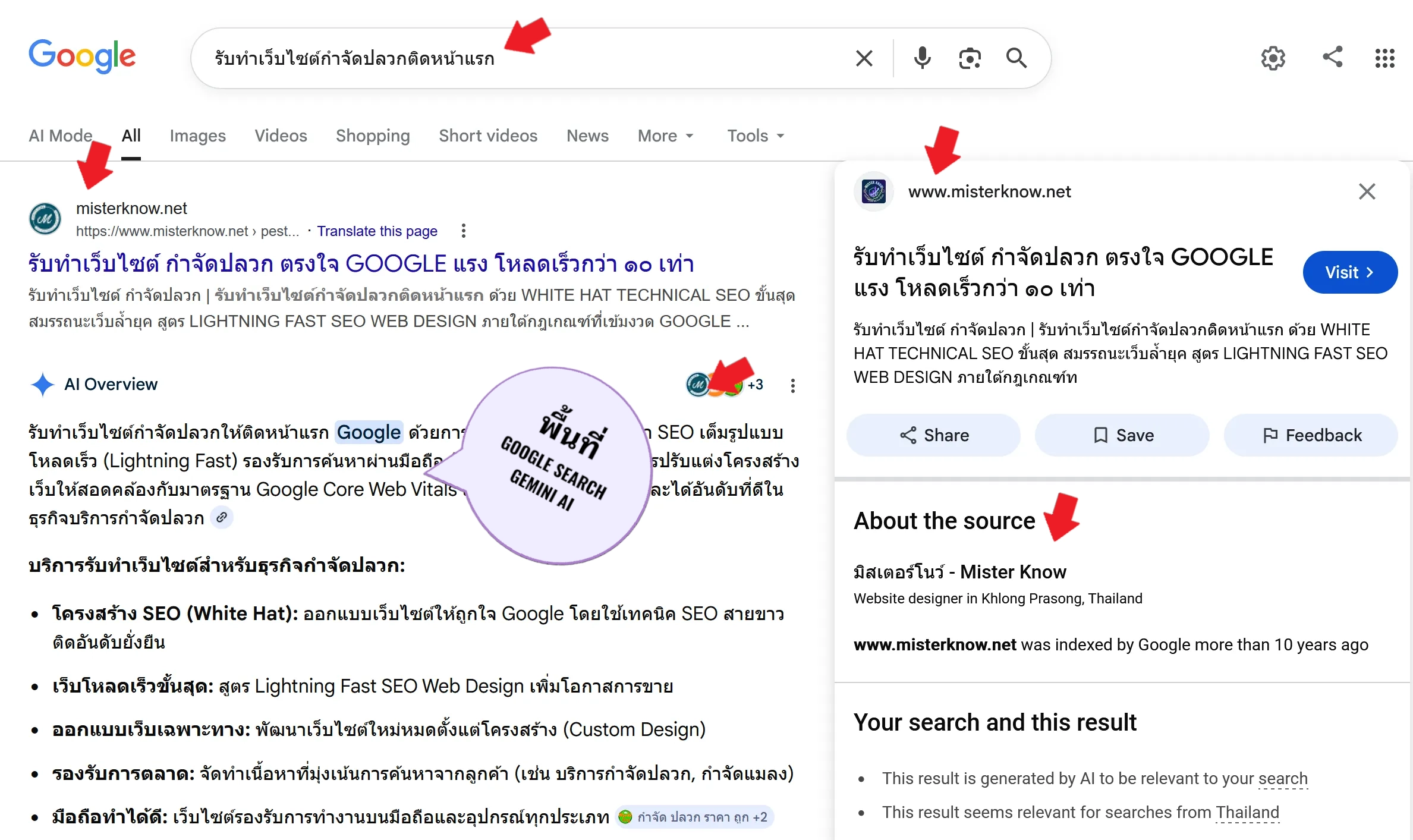This screenshot has width=1413, height=840.
Task: Open three-dot menu beside Translate this page
Action: coord(464,231)
